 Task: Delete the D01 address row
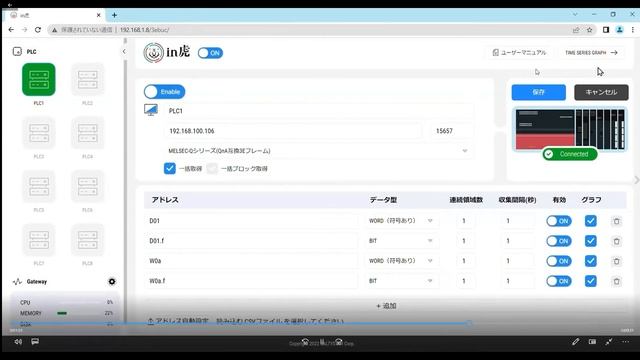point(616,221)
